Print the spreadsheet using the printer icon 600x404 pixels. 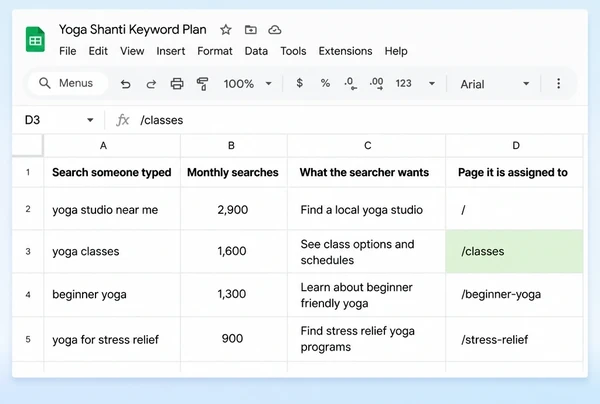pos(177,83)
